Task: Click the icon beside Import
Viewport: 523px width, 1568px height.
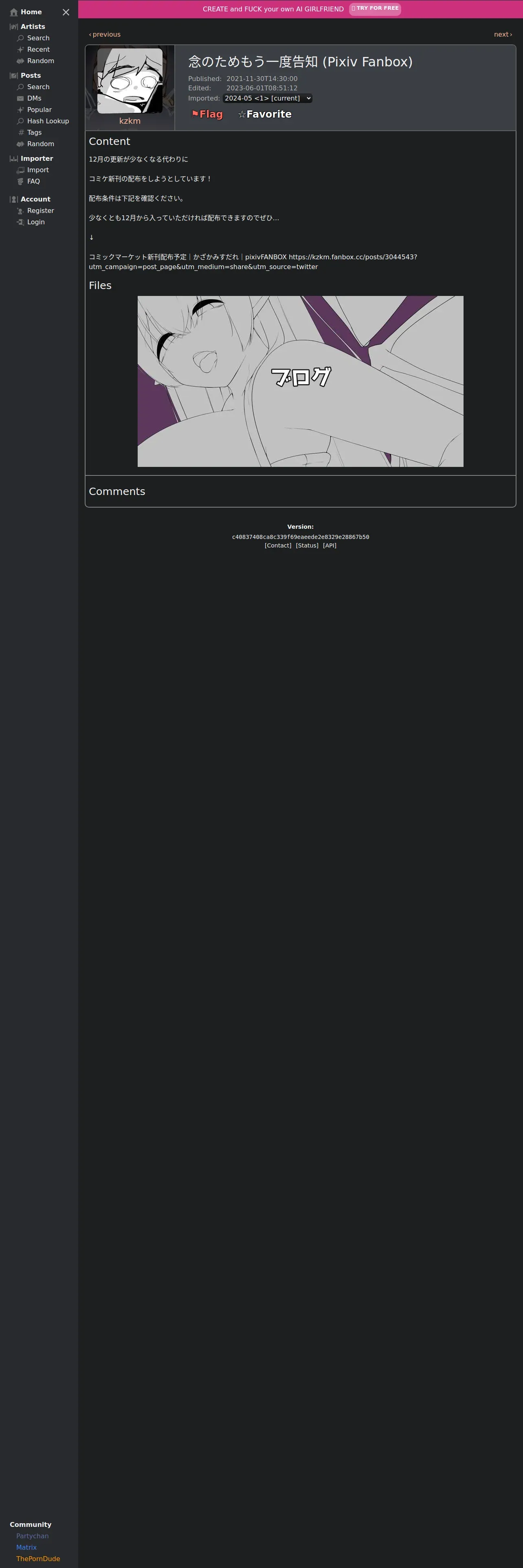Action: tap(21, 171)
